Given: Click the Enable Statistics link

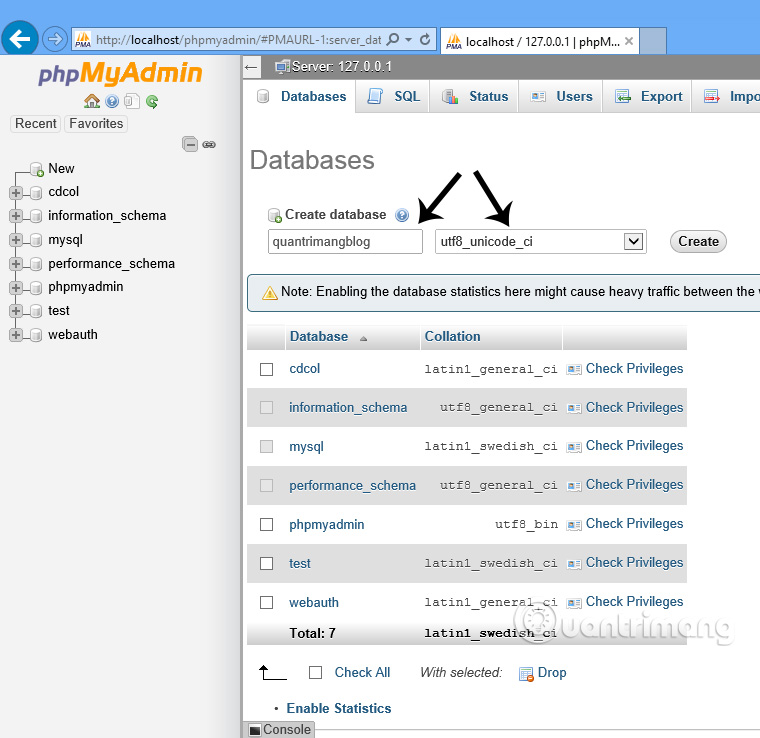Looking at the screenshot, I should (x=338, y=708).
